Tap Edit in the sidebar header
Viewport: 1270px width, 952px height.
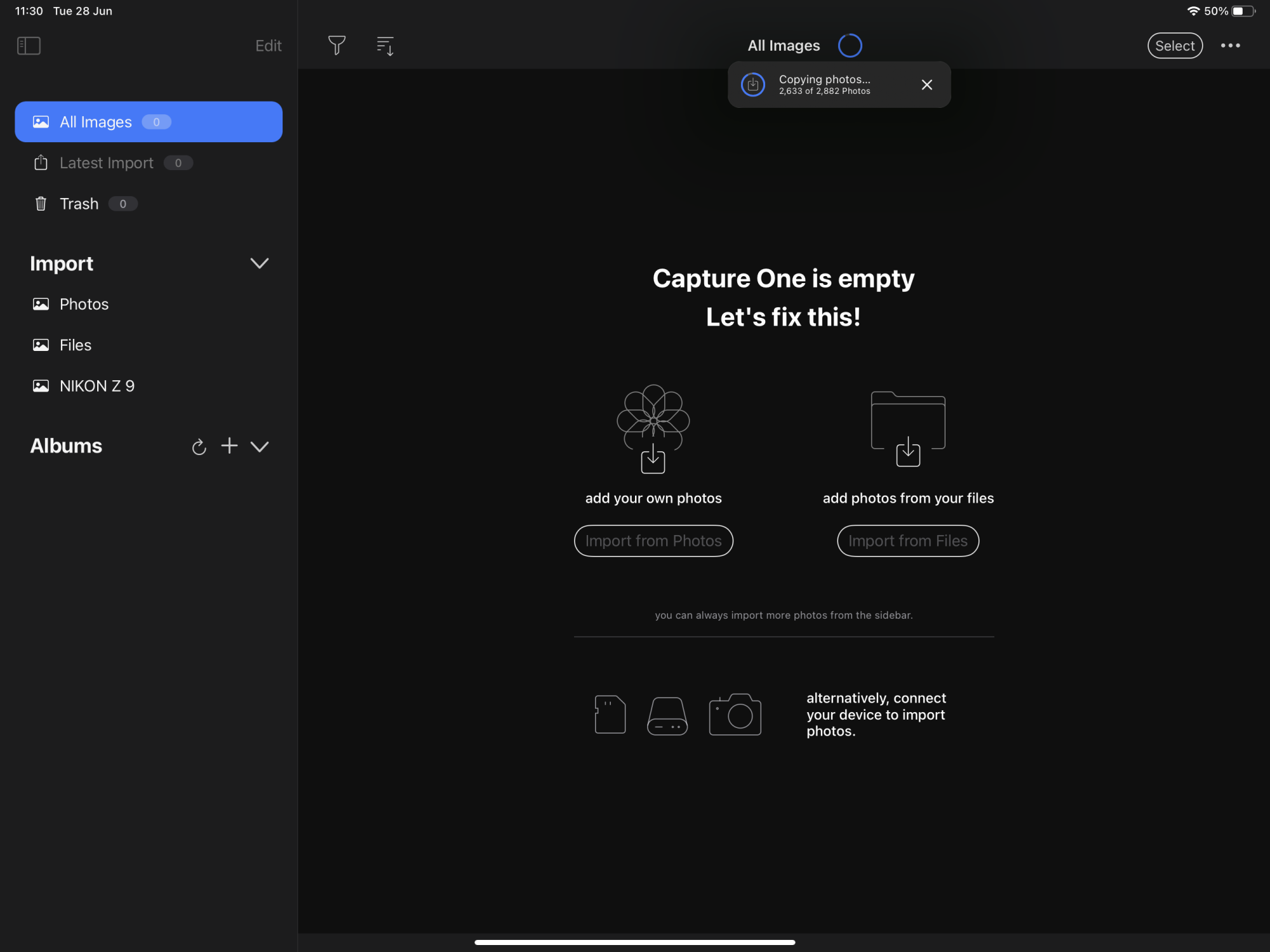pyautogui.click(x=268, y=46)
